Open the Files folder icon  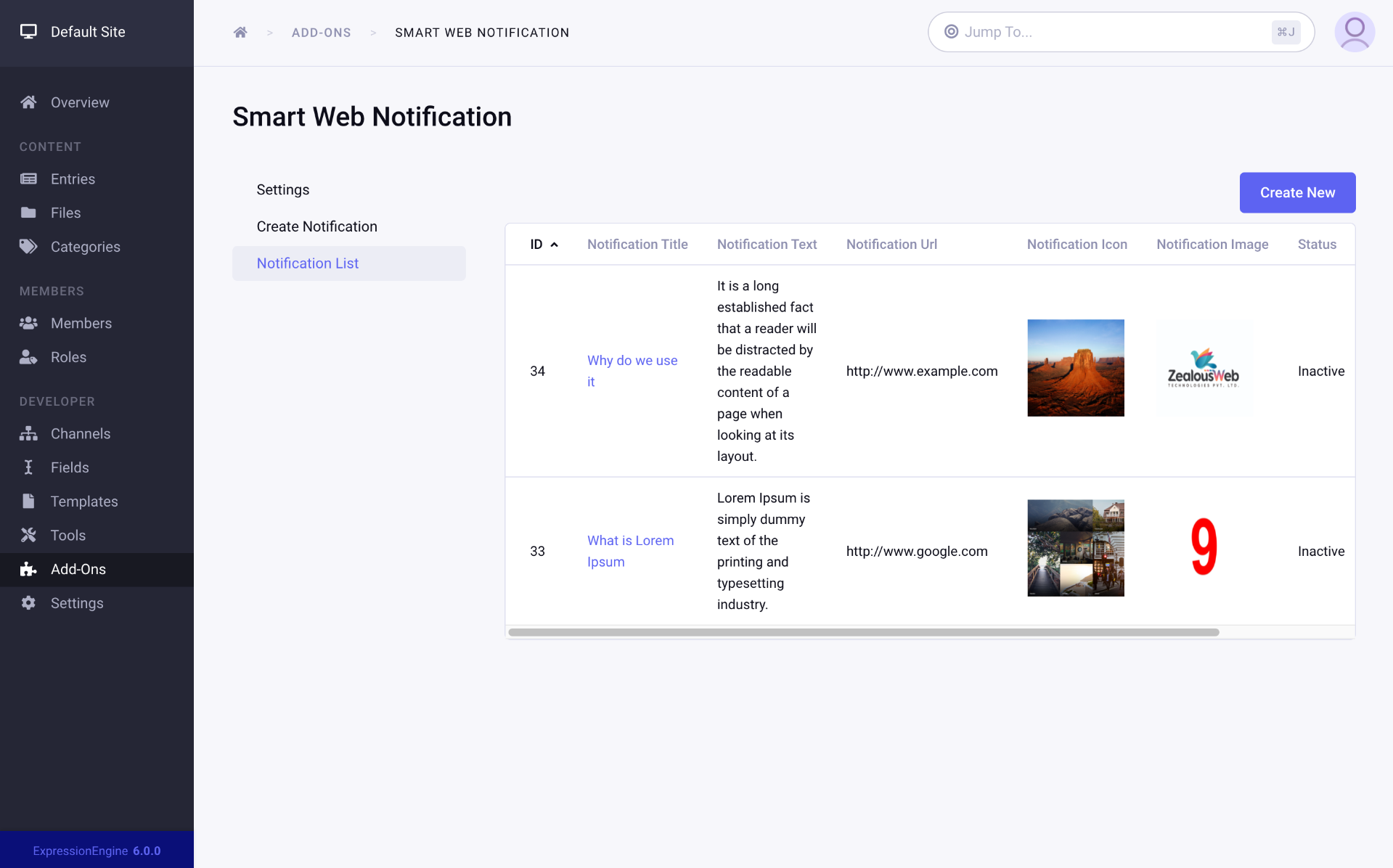28,212
